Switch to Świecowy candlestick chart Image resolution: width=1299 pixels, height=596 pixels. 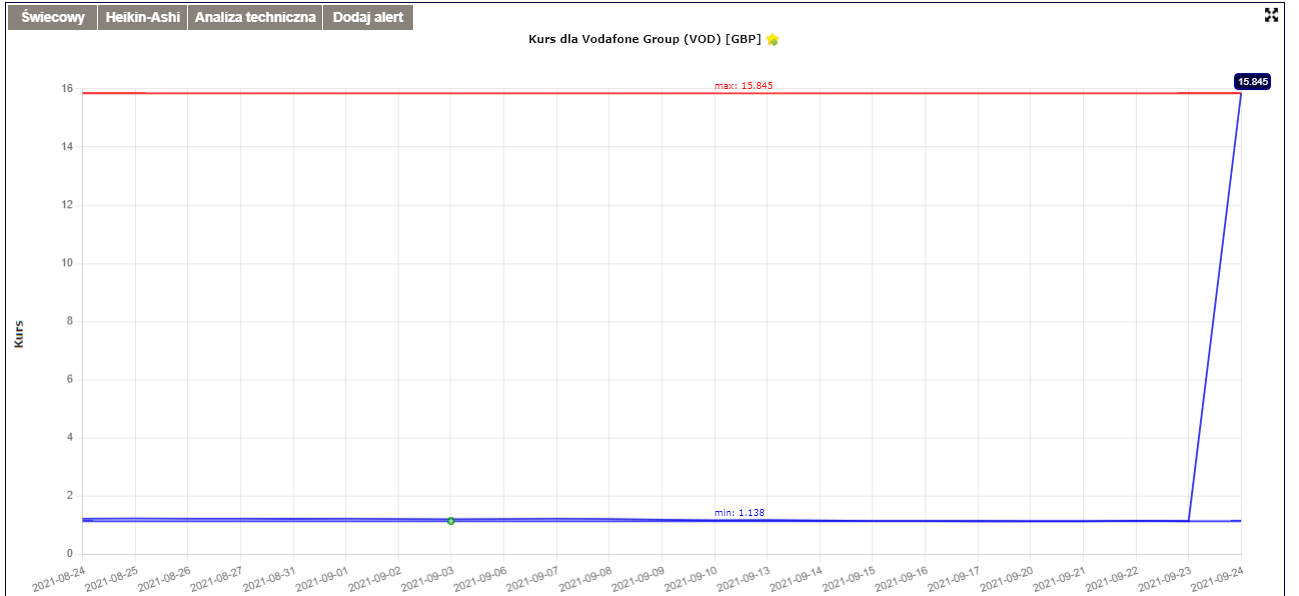pyautogui.click(x=52, y=18)
